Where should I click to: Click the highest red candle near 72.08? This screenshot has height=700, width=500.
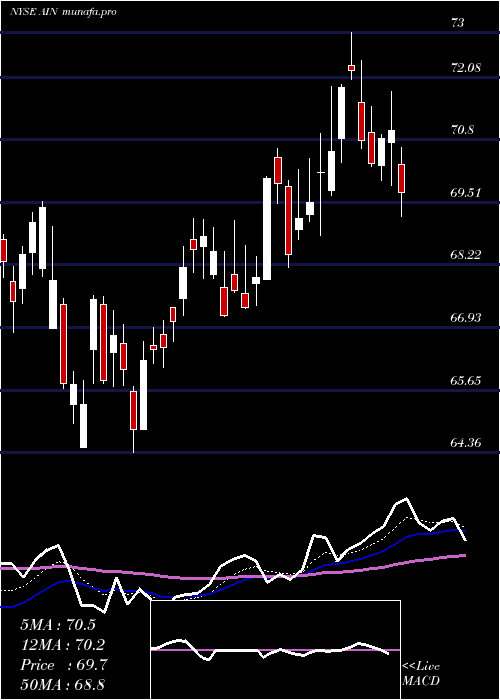pos(351,68)
